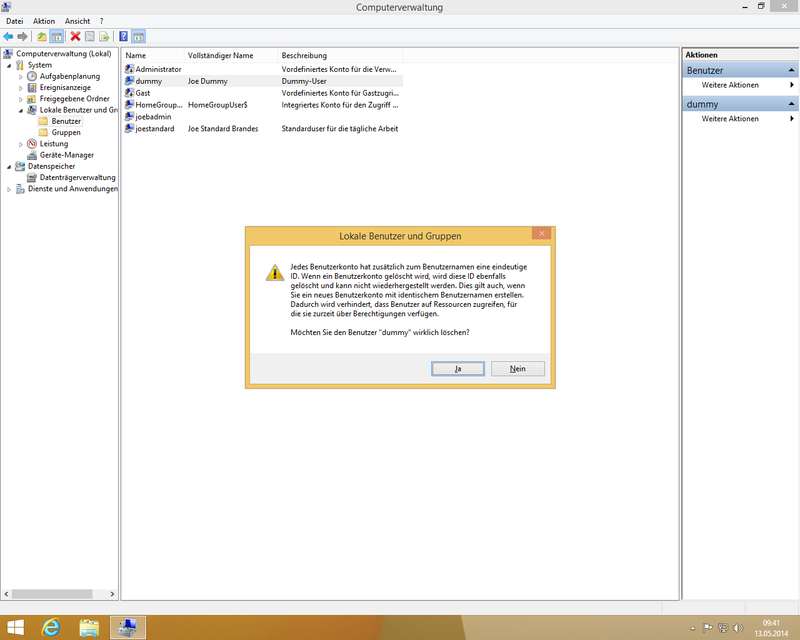Open Weitere Aktionen under Benutzer

pos(730,85)
